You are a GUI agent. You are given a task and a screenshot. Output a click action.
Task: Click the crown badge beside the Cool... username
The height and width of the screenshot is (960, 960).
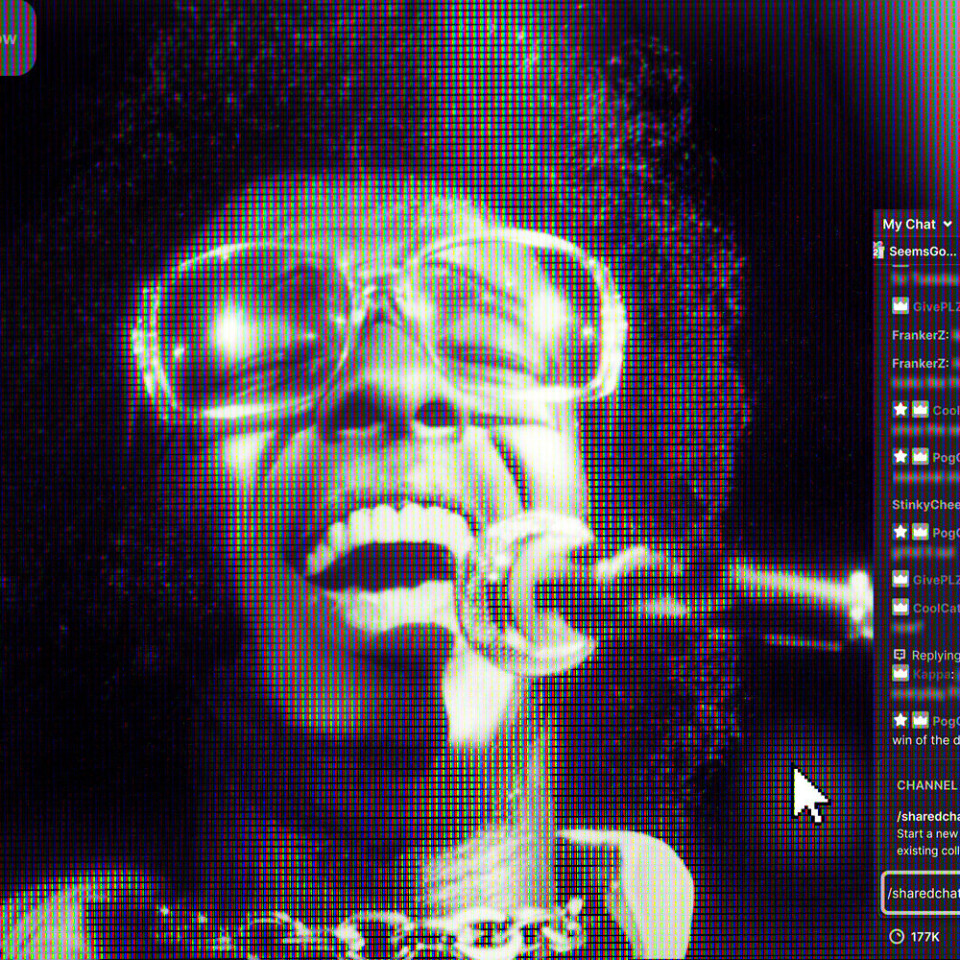pos(920,410)
